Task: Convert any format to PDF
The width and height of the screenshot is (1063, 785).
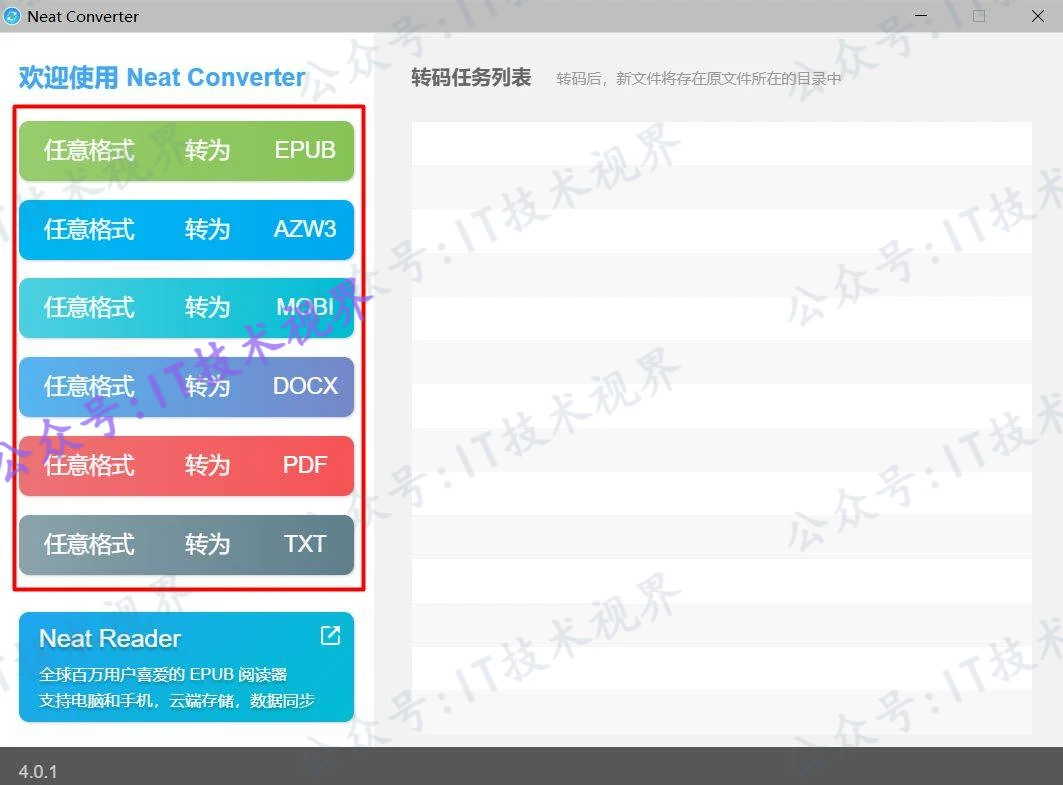Action: (186, 465)
